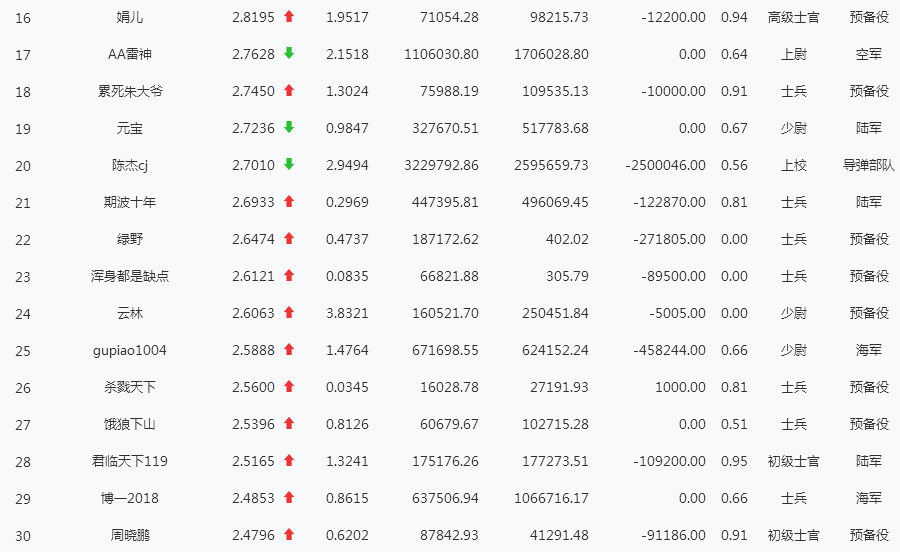Click rank number 25

pyautogui.click(x=23, y=351)
